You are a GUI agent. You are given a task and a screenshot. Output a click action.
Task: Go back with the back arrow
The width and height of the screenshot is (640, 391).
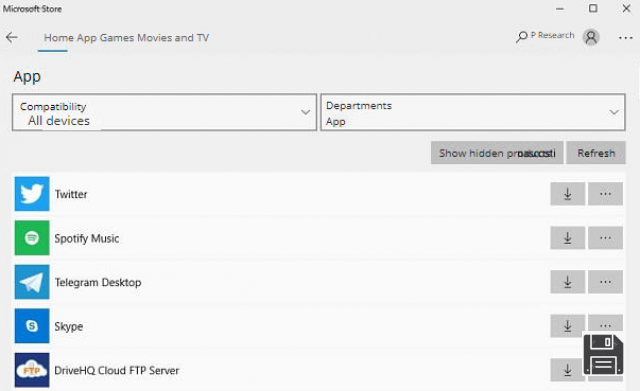pos(12,38)
